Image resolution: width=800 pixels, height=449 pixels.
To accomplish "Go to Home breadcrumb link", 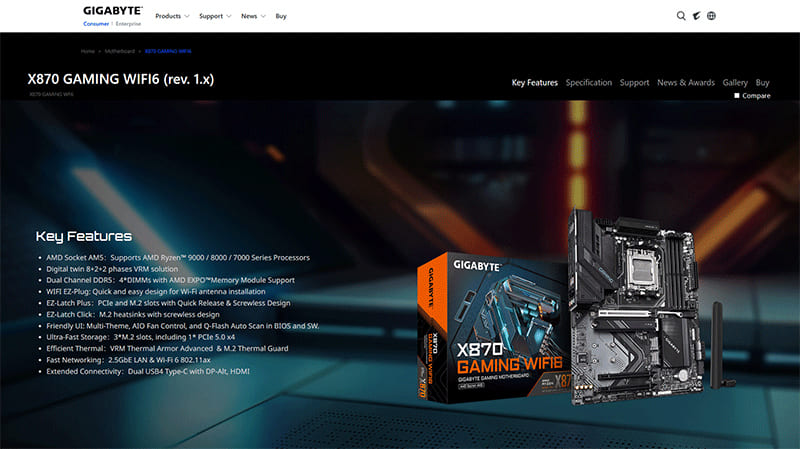I will (x=88, y=51).
